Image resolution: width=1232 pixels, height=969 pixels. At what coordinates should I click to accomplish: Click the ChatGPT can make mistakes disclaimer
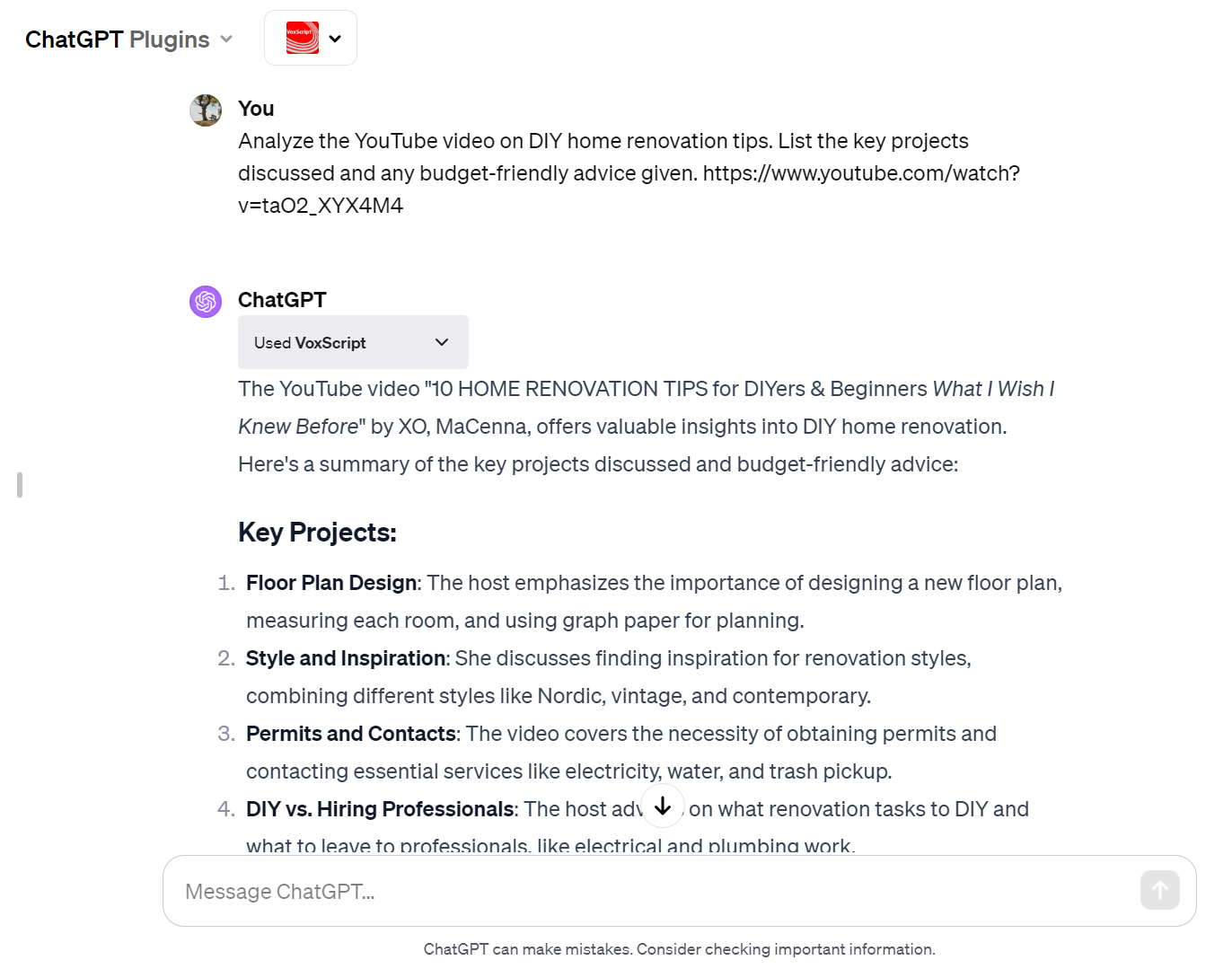(679, 949)
